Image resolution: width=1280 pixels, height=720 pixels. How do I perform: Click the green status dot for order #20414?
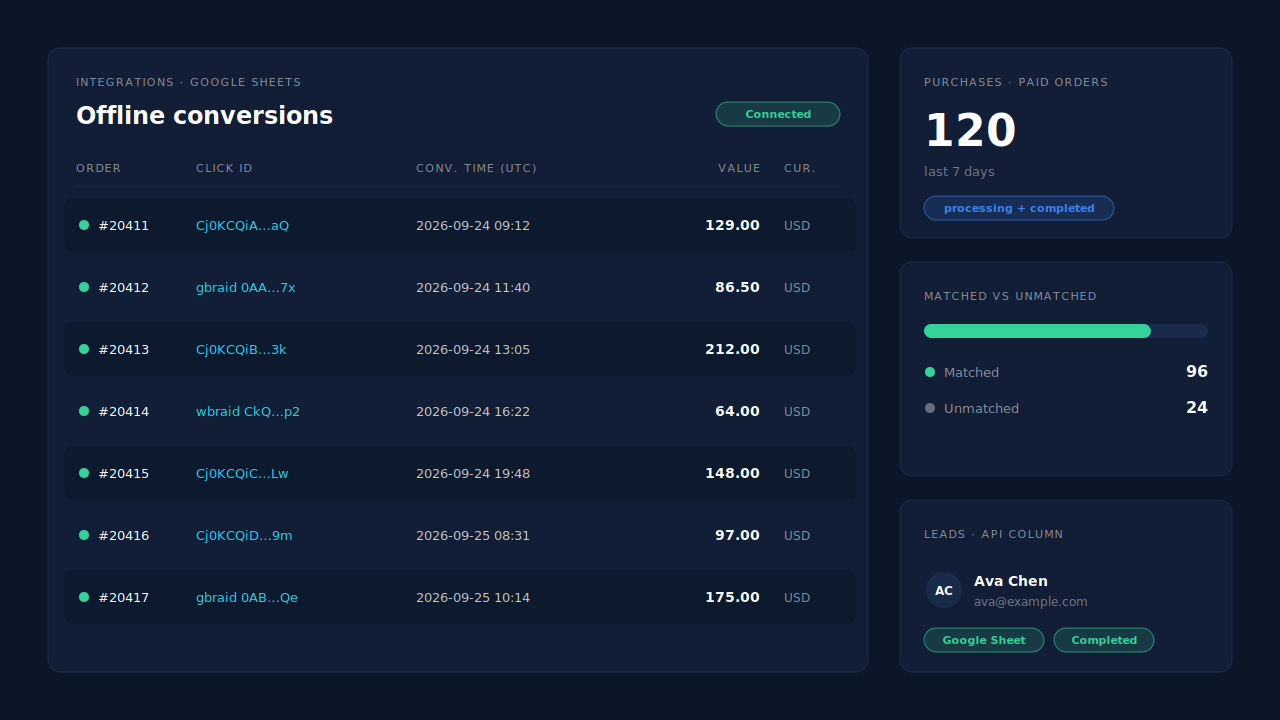coord(84,411)
